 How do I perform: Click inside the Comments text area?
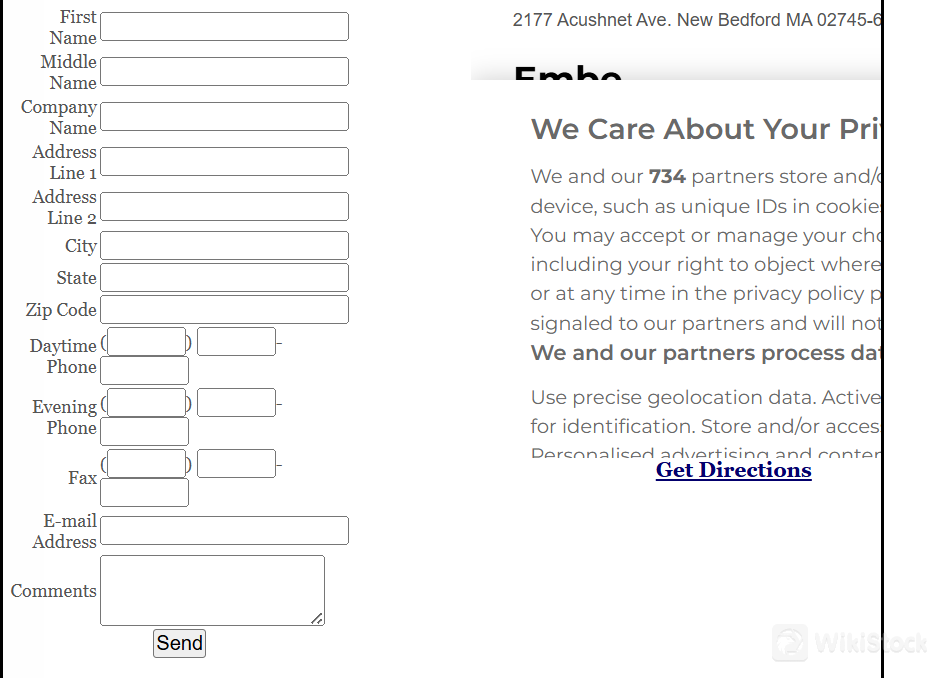pyautogui.click(x=213, y=591)
